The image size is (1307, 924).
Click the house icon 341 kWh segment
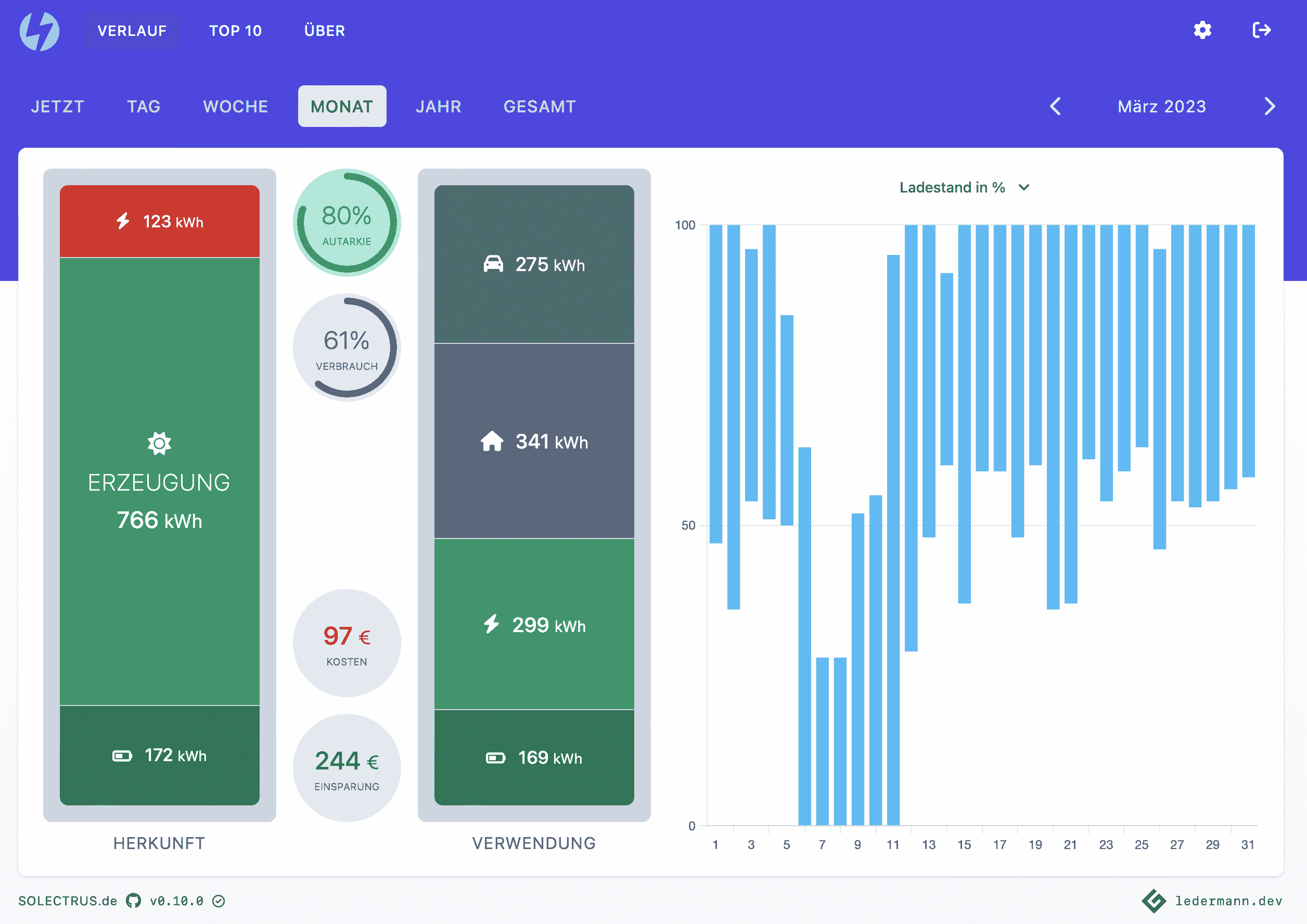pyautogui.click(x=533, y=441)
